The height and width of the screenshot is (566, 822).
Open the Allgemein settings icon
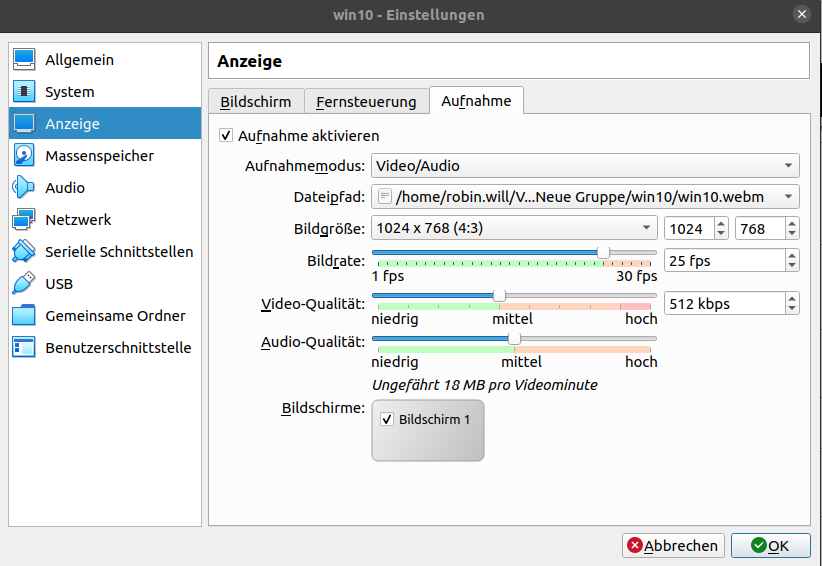coord(24,60)
